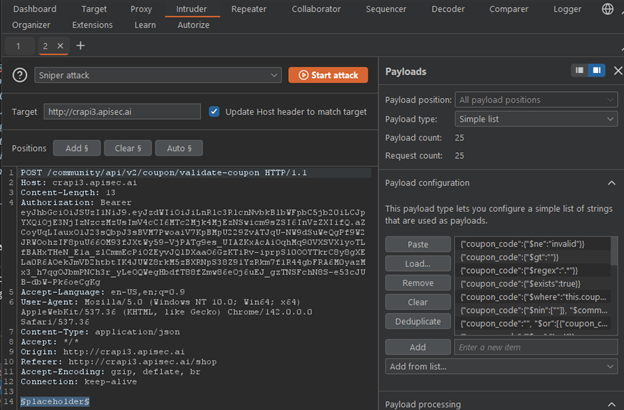Image resolution: width=624 pixels, height=410 pixels.
Task: Collapse the Payload configuration section
Action: click(611, 183)
